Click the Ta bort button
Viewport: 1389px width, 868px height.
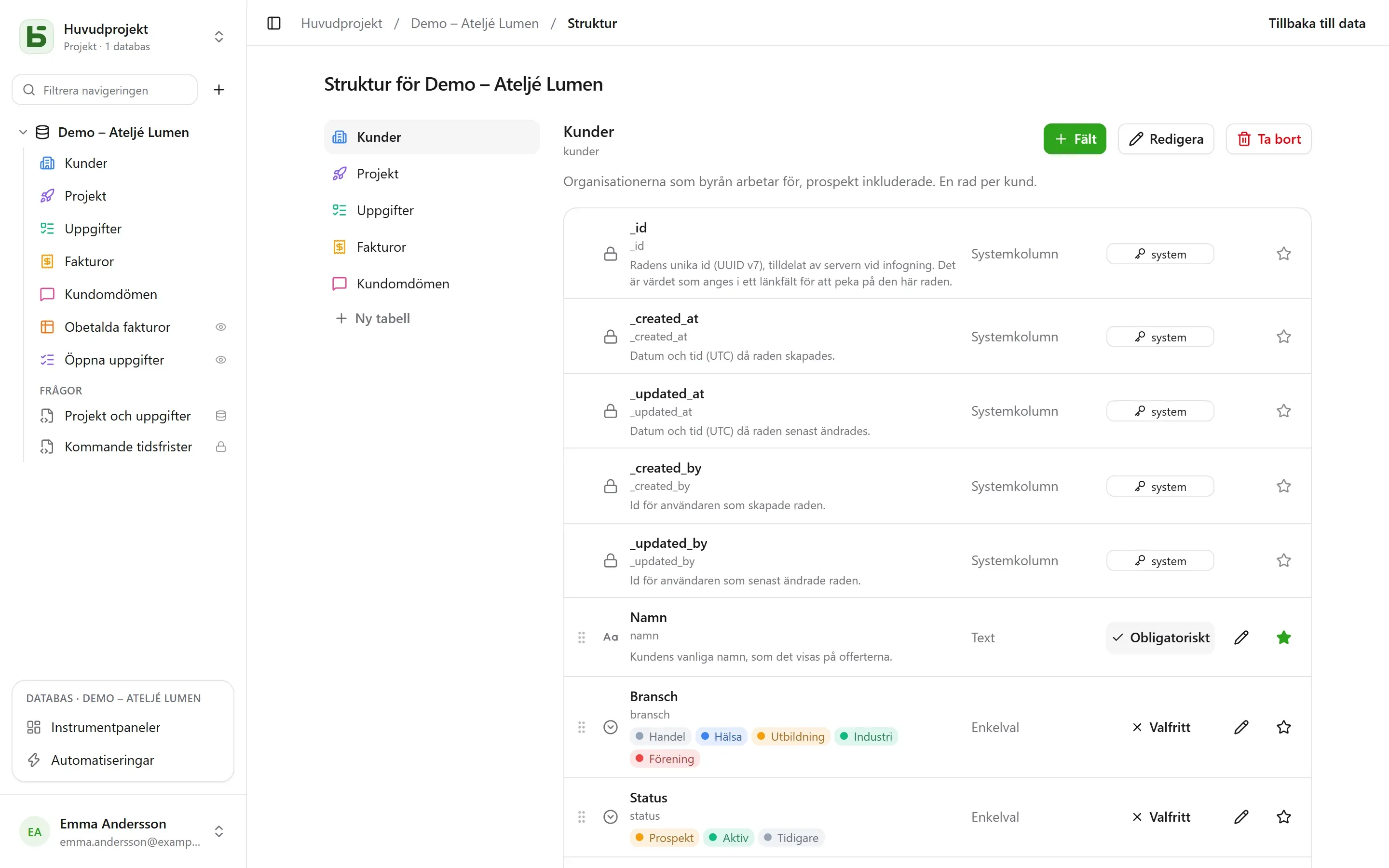pos(1268,139)
